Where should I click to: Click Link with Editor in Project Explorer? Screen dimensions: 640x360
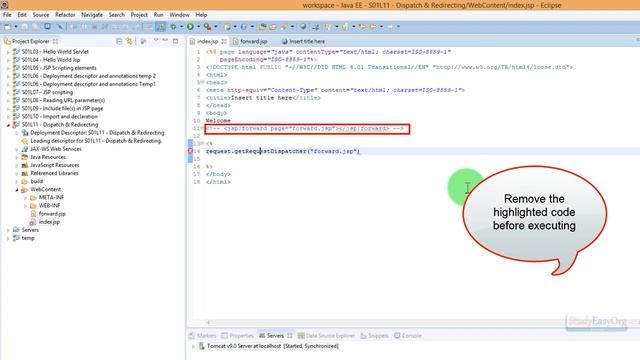click(129, 41)
